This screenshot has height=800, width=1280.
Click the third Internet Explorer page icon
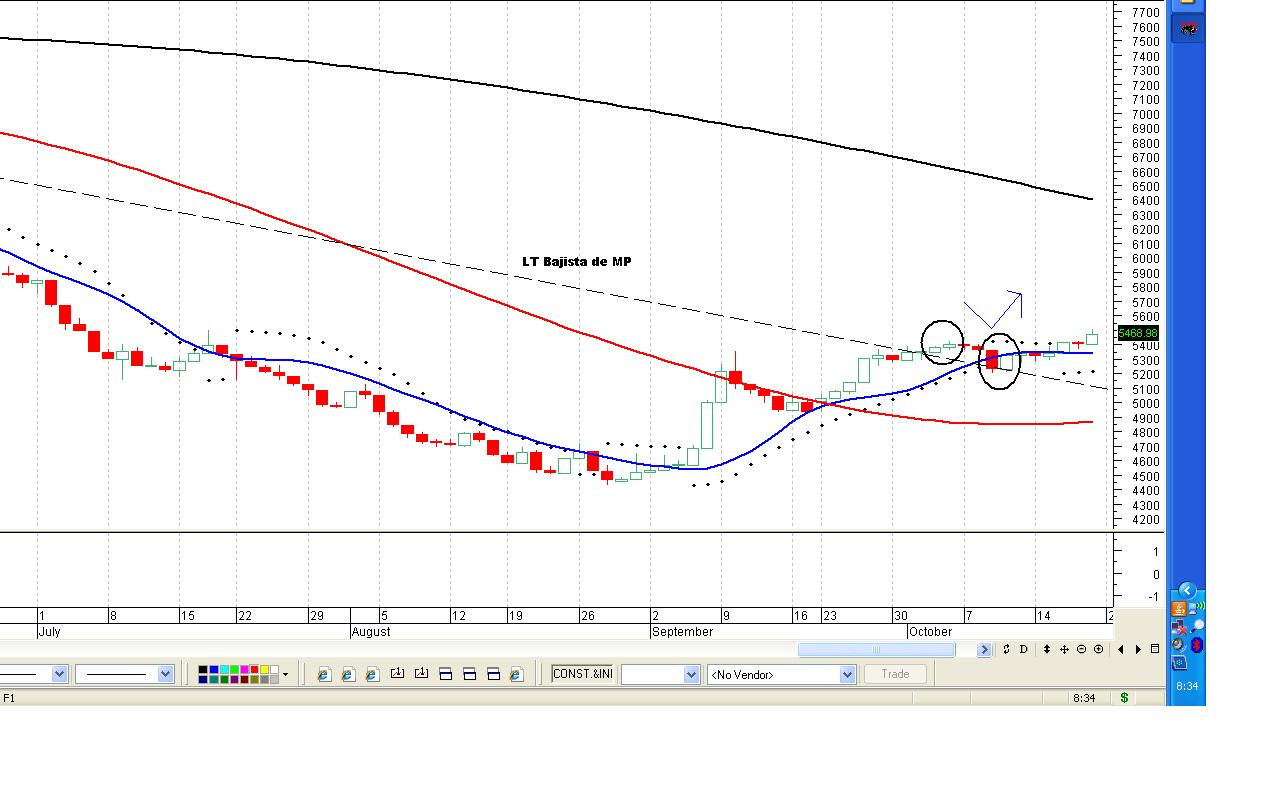[x=372, y=674]
